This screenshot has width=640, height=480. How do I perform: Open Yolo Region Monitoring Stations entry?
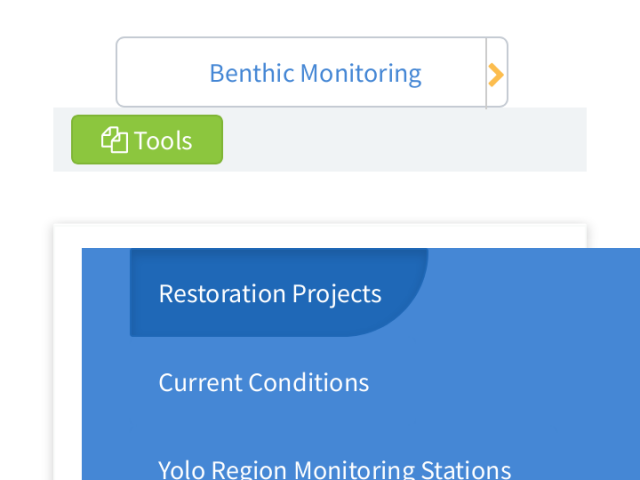coord(334,470)
